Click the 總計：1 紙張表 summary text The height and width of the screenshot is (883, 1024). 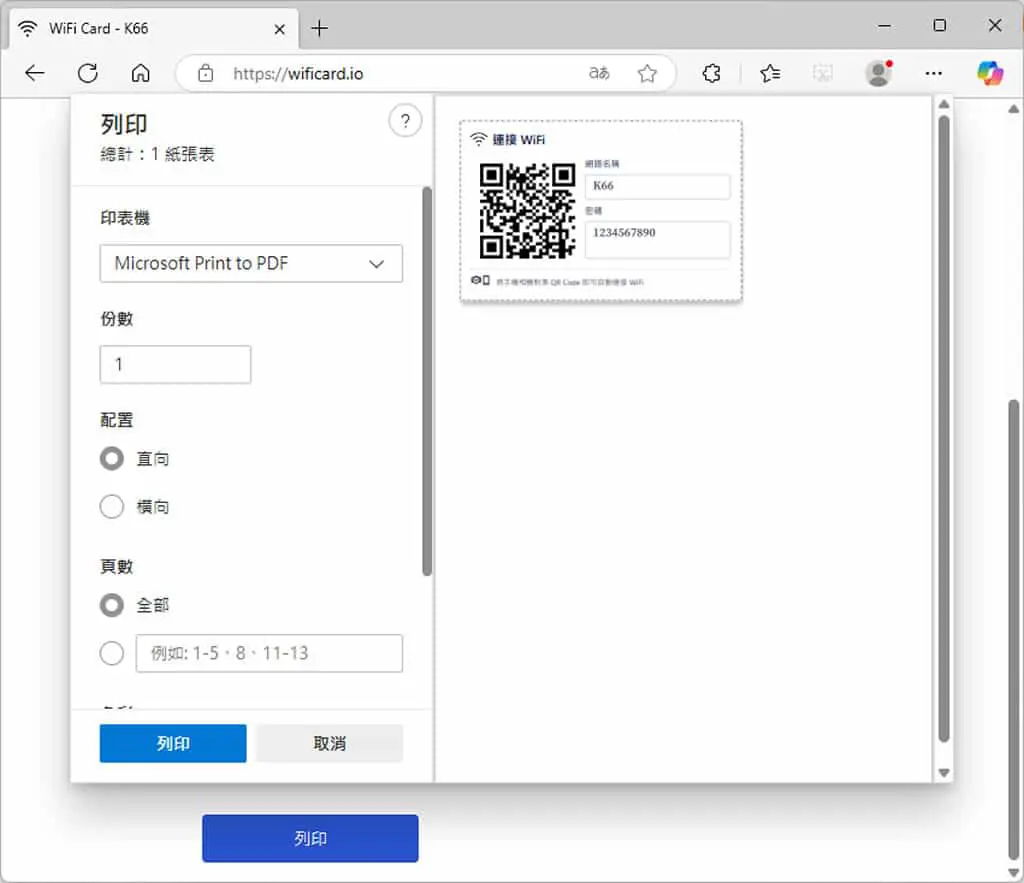pos(157,154)
